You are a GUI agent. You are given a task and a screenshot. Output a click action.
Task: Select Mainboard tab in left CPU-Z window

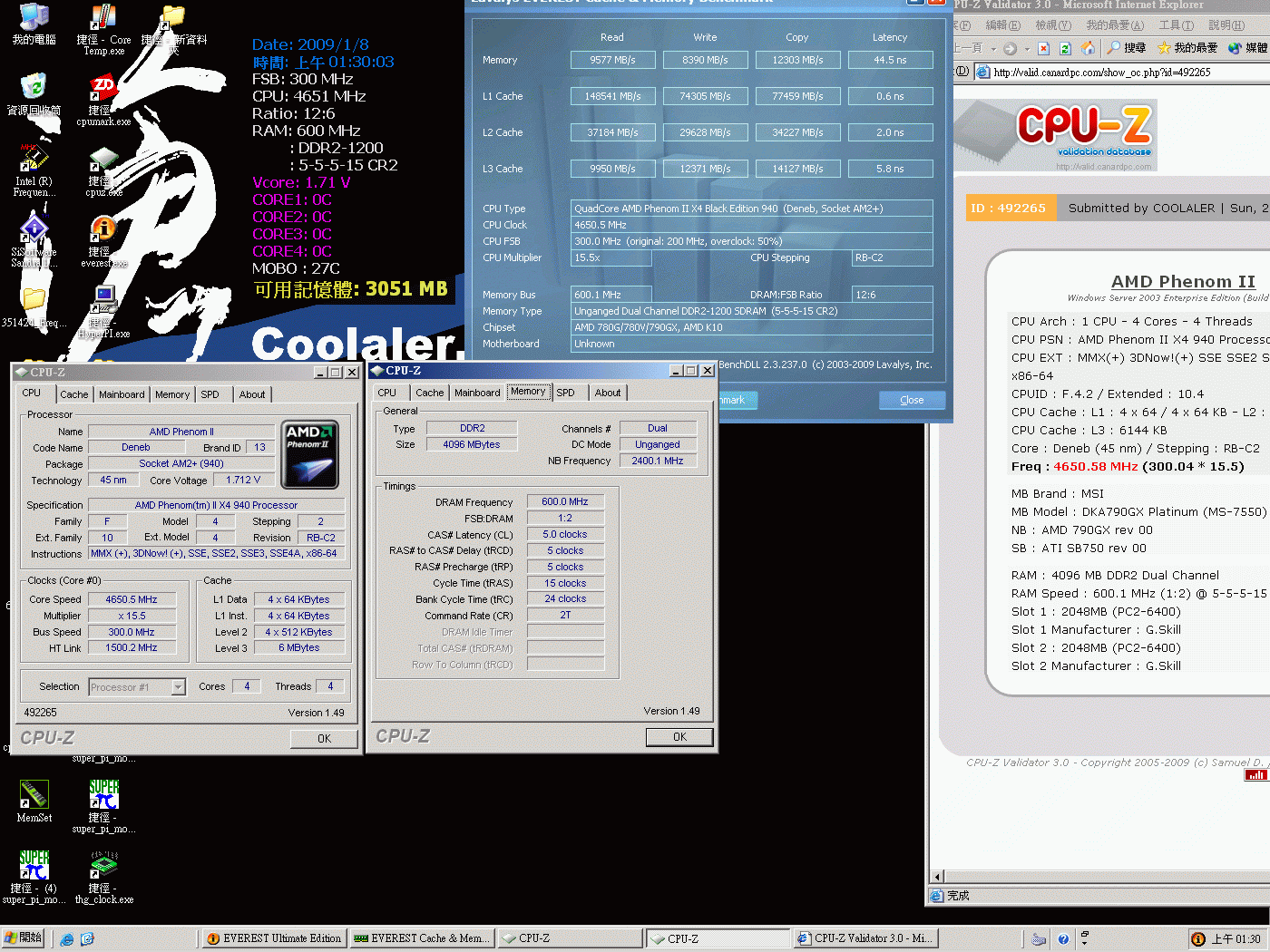coord(122,394)
